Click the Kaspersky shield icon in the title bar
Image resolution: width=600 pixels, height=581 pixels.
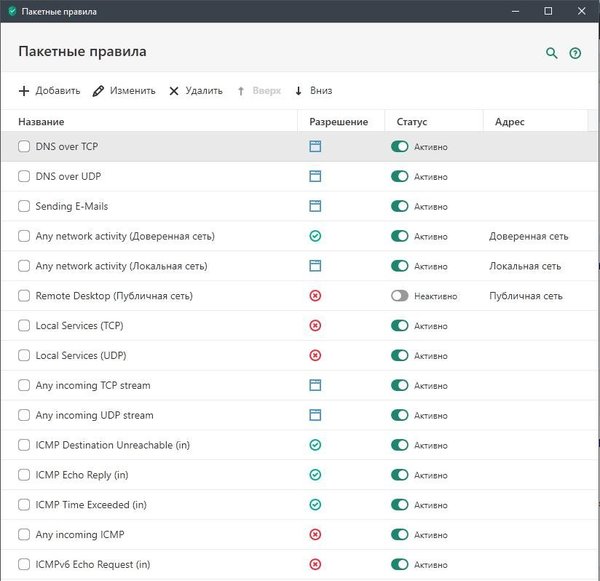(11, 11)
